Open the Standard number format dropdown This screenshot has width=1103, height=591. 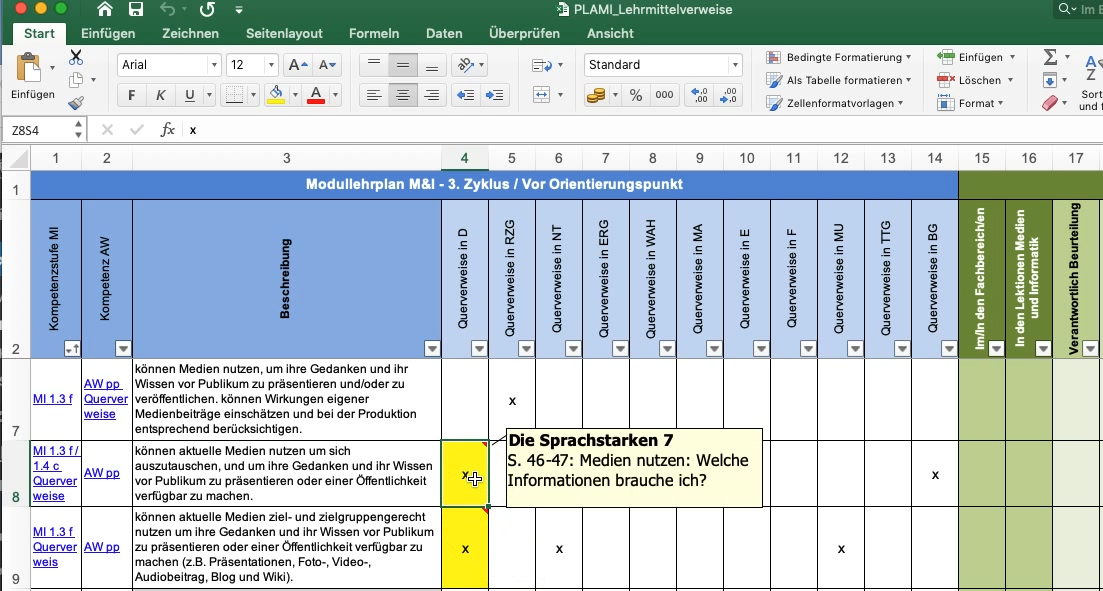[x=736, y=65]
